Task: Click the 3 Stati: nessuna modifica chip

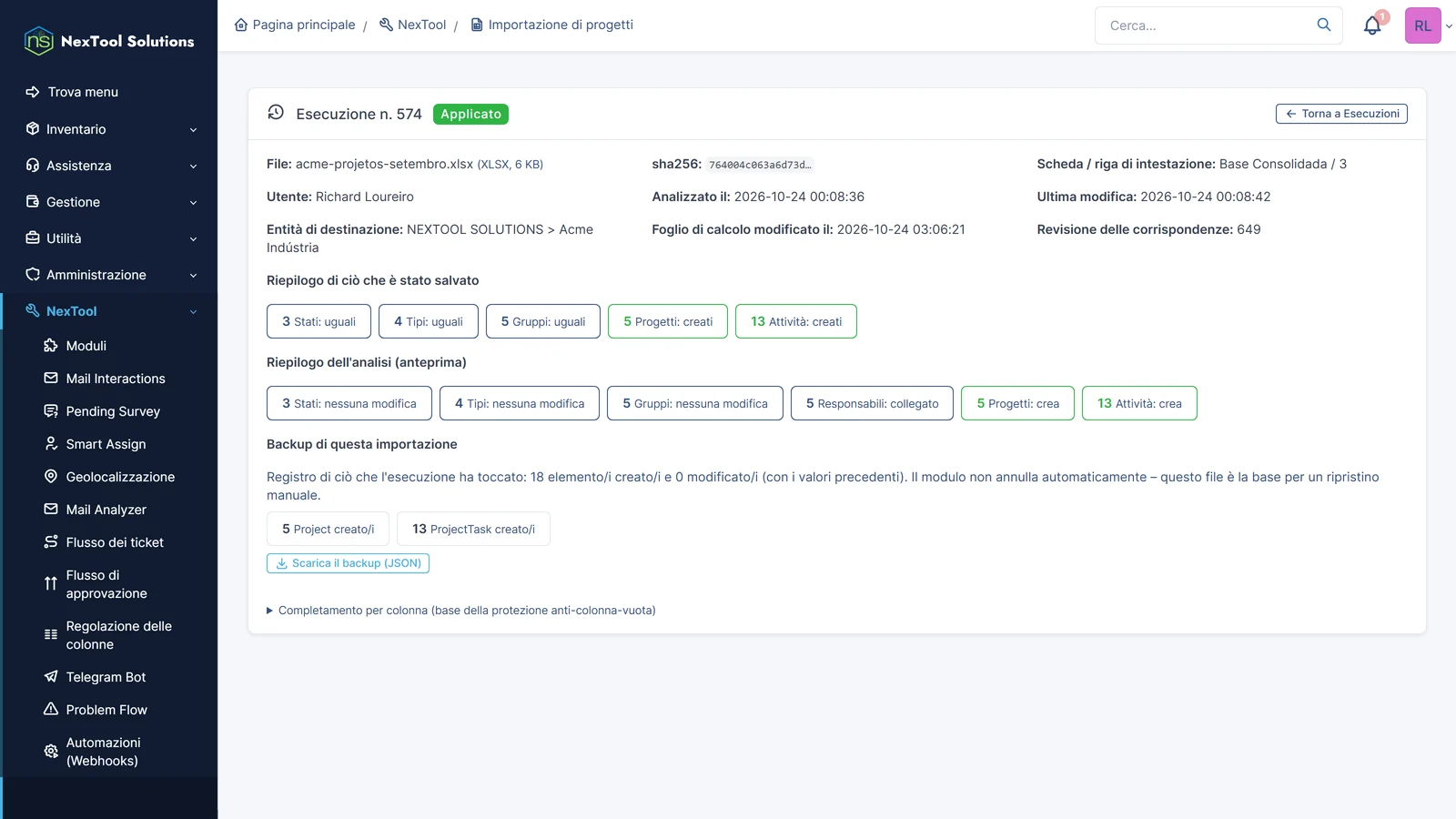Action: pyautogui.click(x=349, y=403)
